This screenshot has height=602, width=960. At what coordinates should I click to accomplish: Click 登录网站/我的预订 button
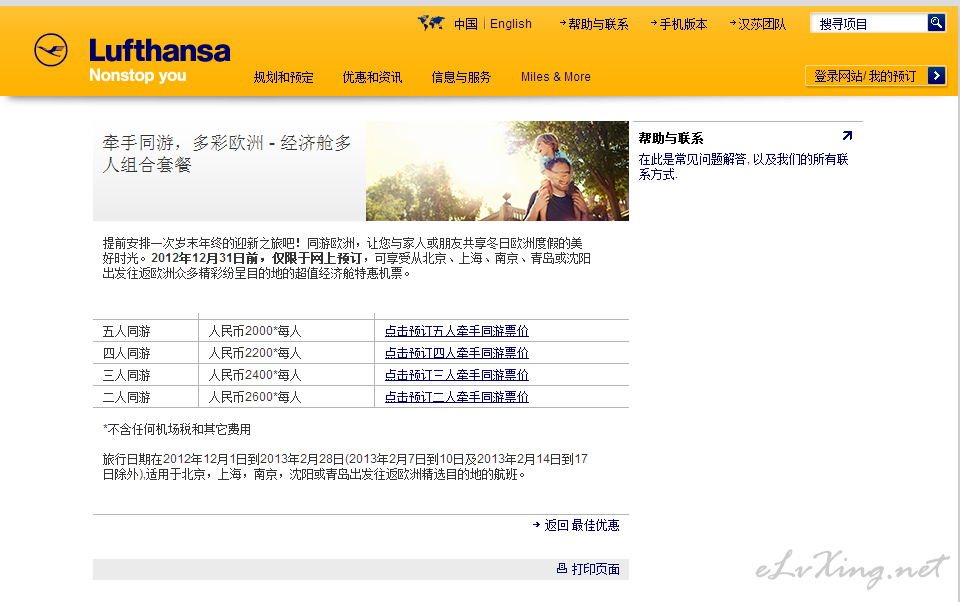(876, 75)
